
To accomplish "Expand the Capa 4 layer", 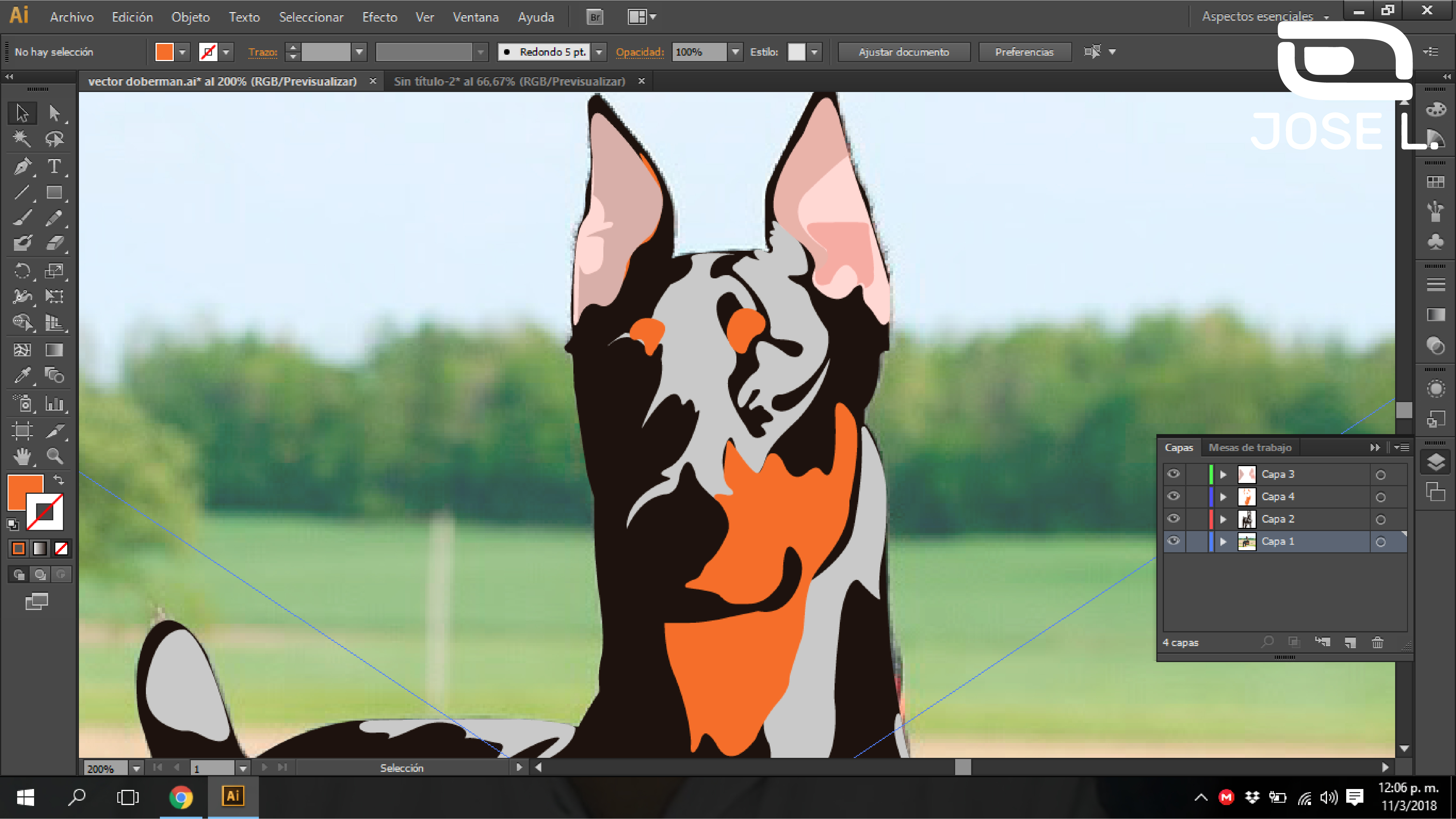I will pos(1223,497).
